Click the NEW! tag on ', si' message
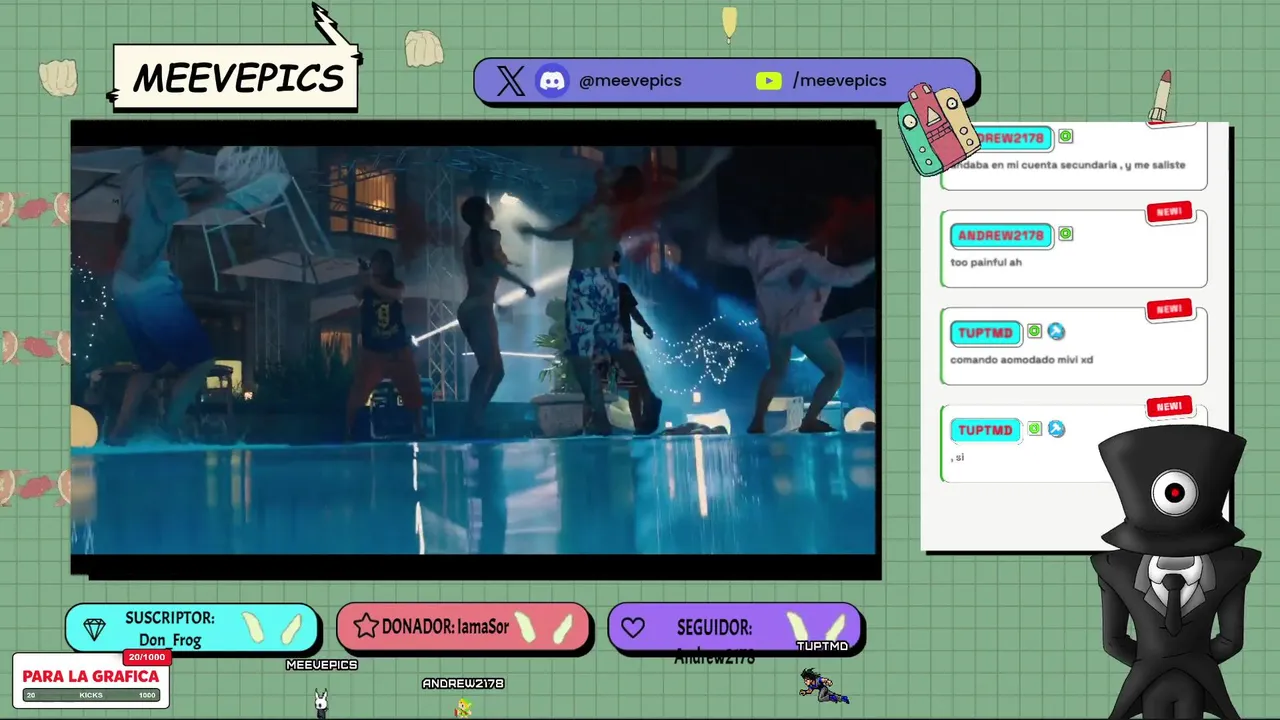This screenshot has width=1280, height=720. (1169, 407)
